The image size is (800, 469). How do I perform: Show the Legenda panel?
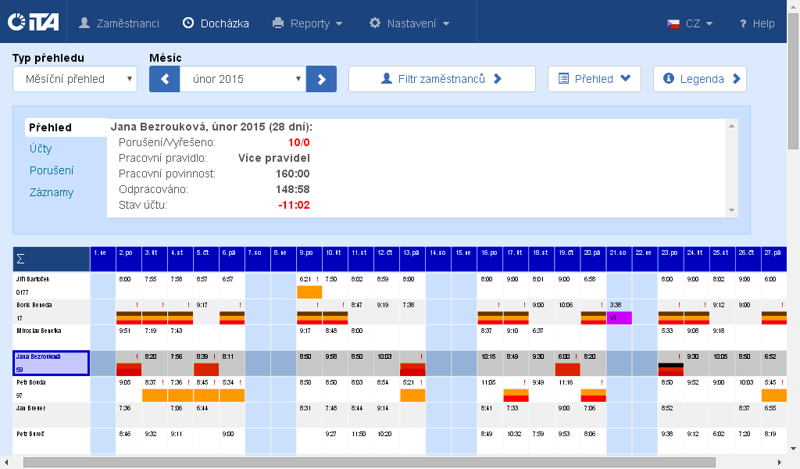click(x=699, y=78)
